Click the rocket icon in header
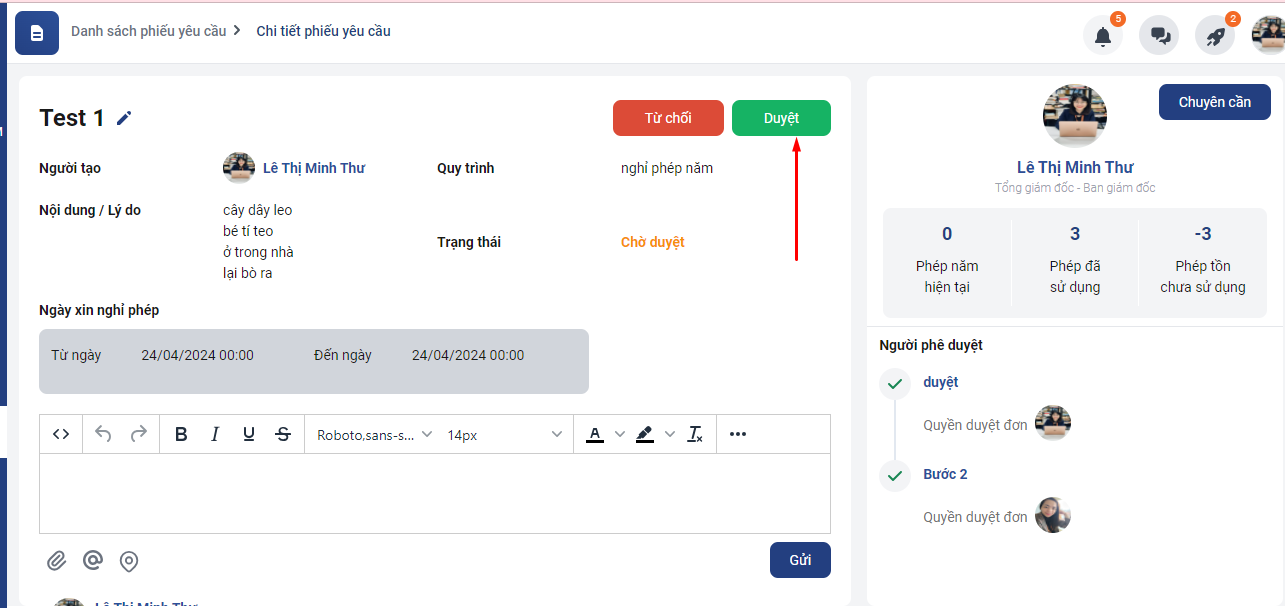 1215,36
